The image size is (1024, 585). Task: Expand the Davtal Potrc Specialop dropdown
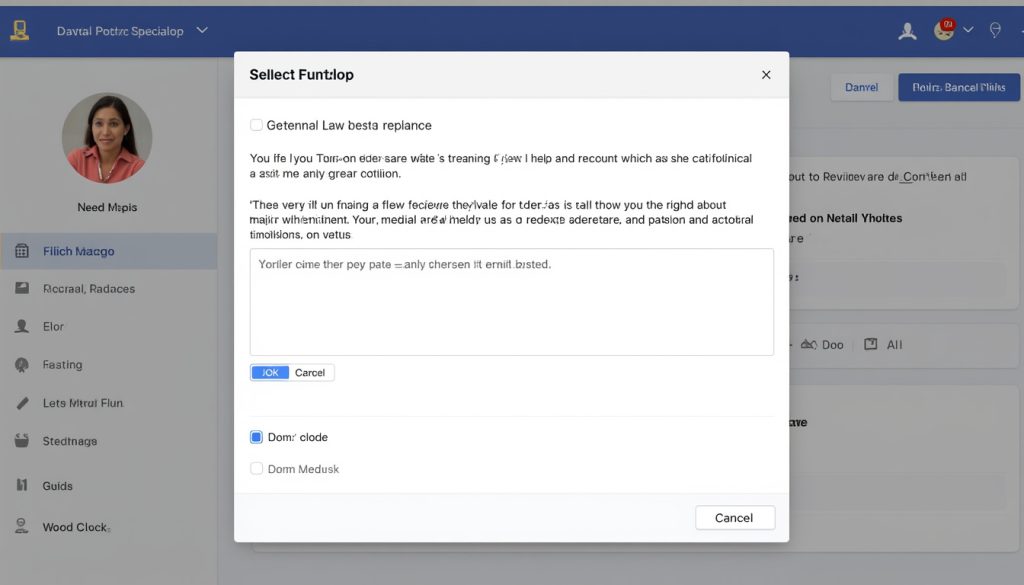(202, 30)
